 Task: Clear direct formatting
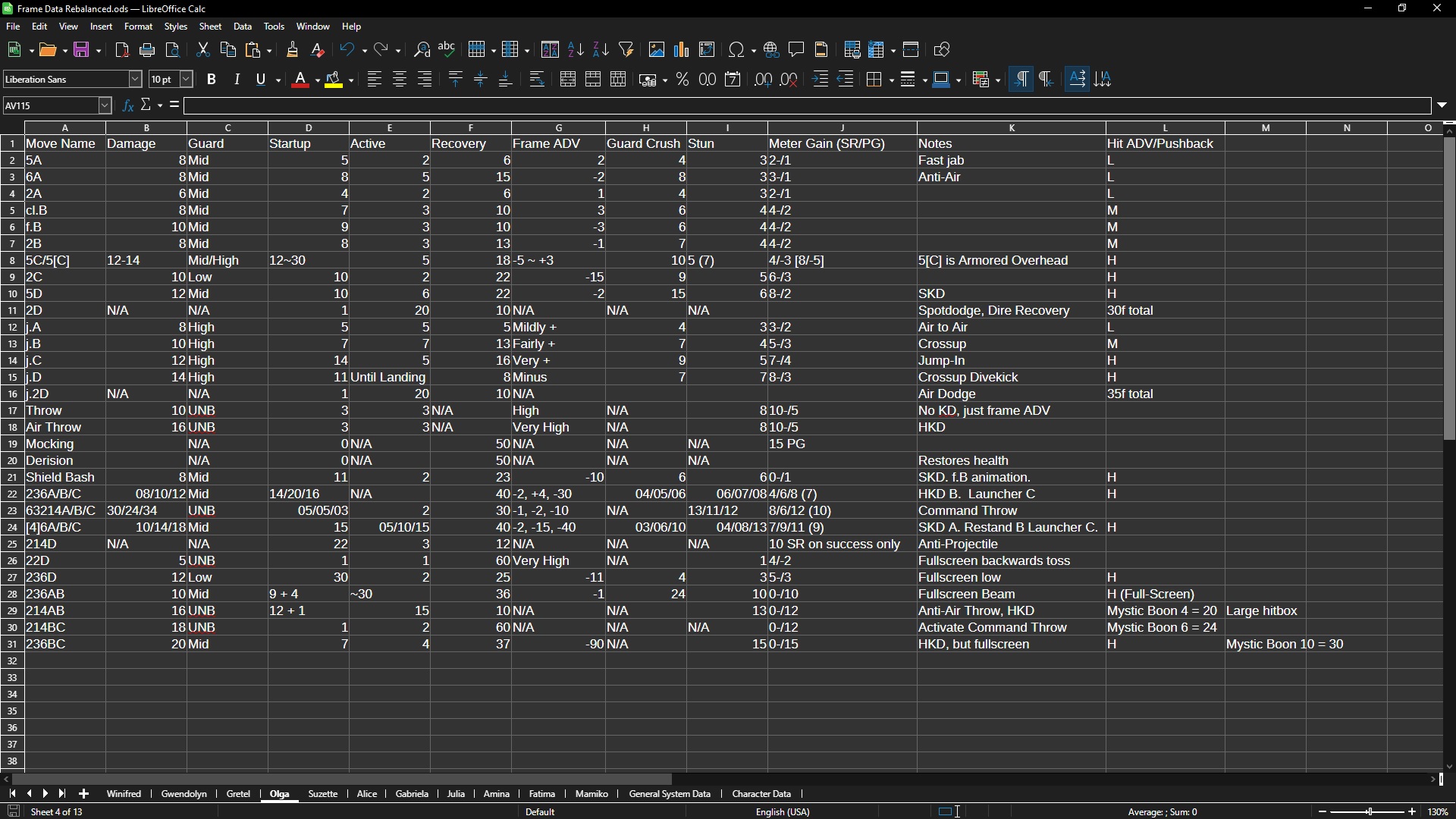[x=318, y=50]
